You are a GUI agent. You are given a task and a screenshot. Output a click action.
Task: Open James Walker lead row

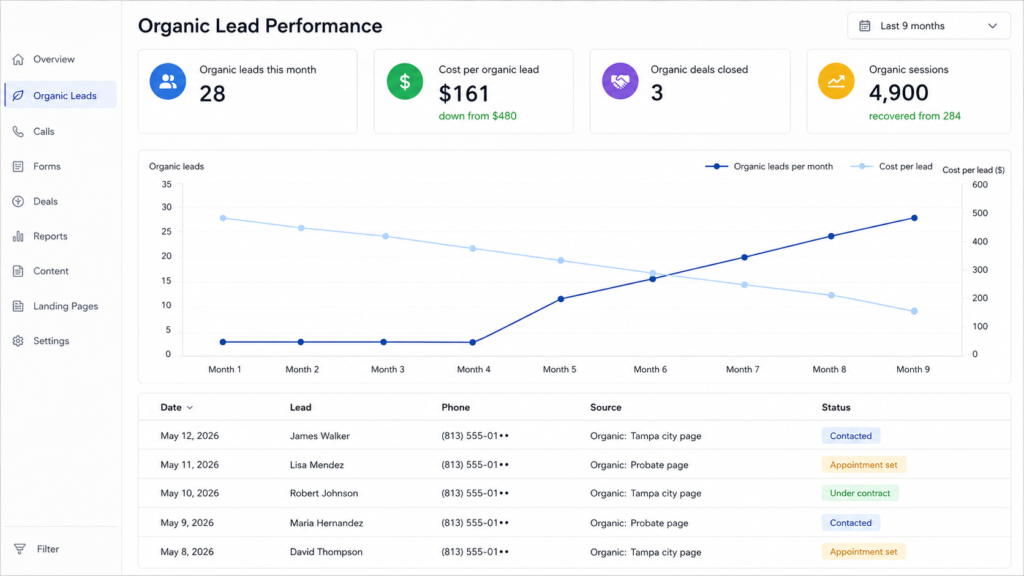pyautogui.click(x=574, y=436)
